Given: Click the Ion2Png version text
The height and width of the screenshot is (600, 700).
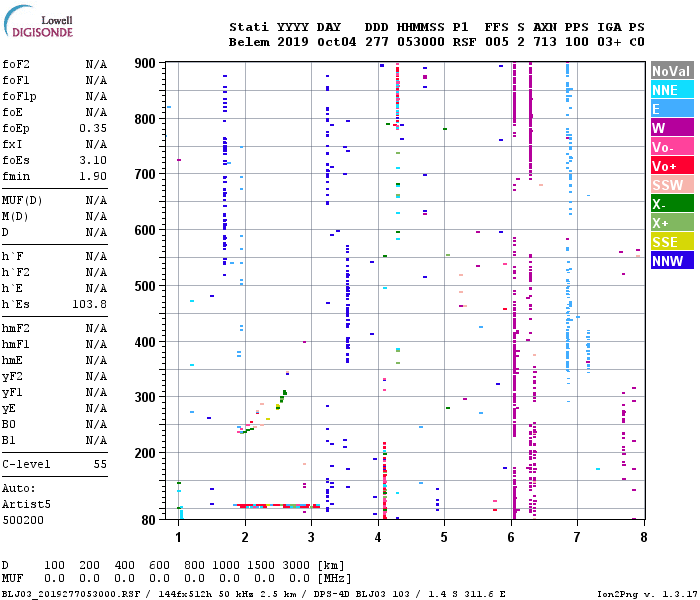Looking at the screenshot, I should [x=647, y=594].
